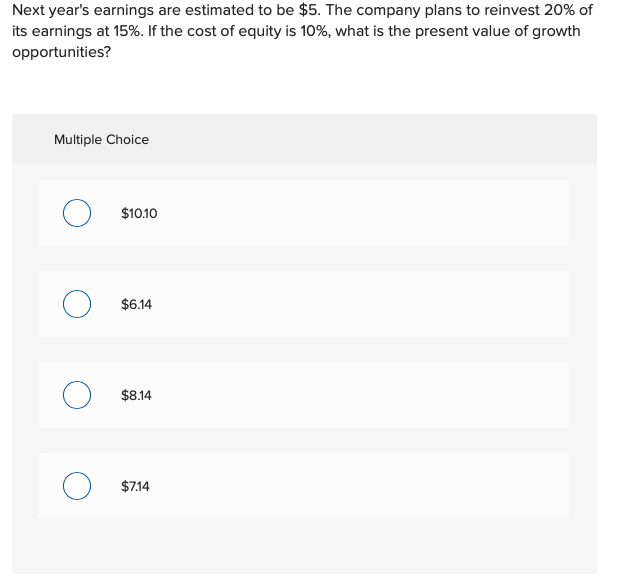625x586 pixels.
Task: Select the $10.10 radio button
Action: pos(77,213)
